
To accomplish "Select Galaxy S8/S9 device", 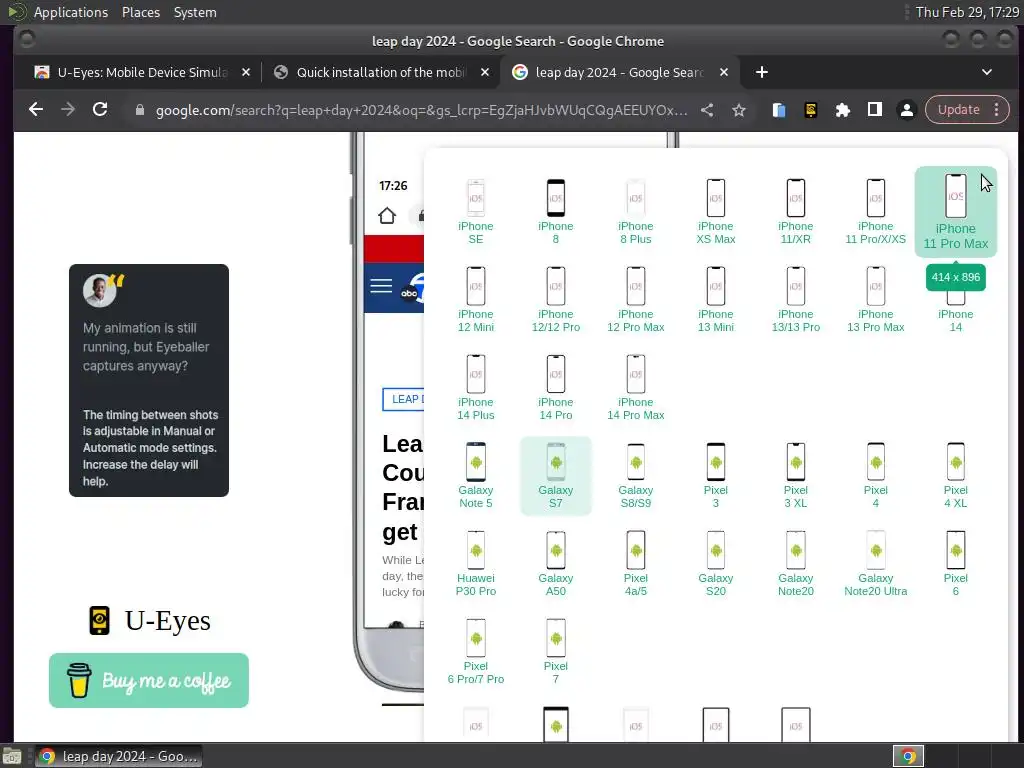I will click(635, 476).
